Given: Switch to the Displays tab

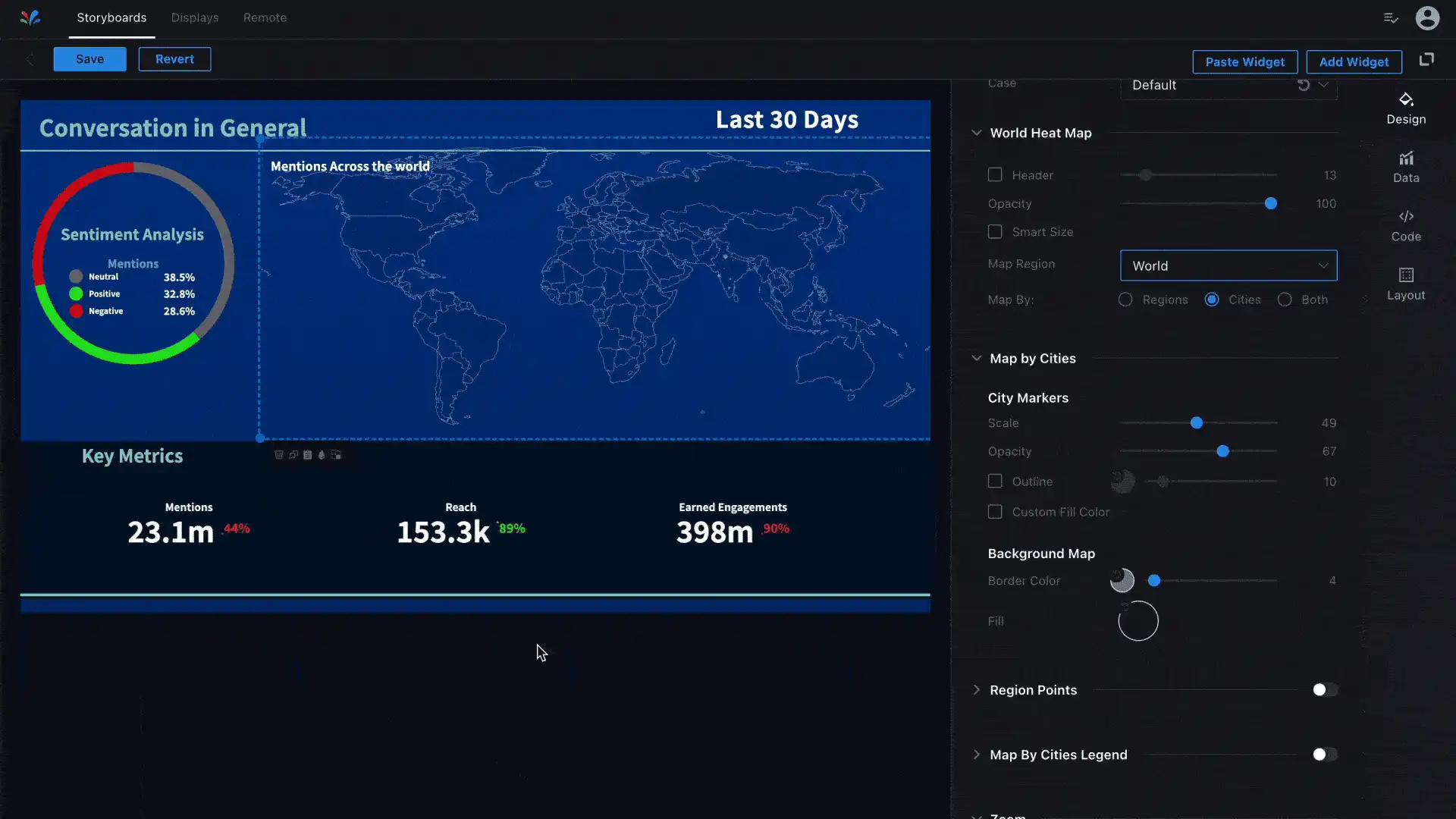Looking at the screenshot, I should [194, 17].
